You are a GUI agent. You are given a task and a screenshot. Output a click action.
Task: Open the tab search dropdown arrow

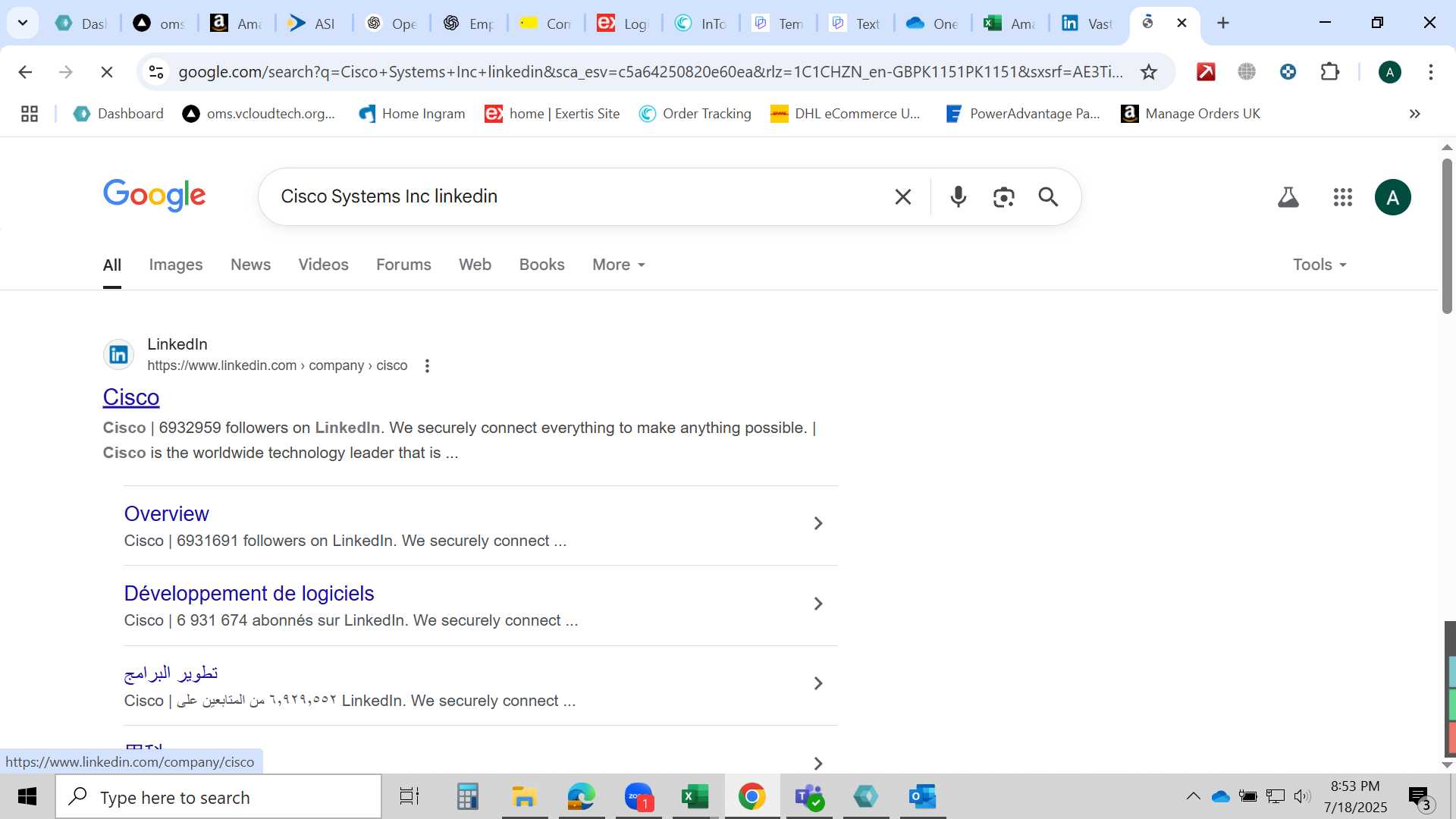coord(23,23)
